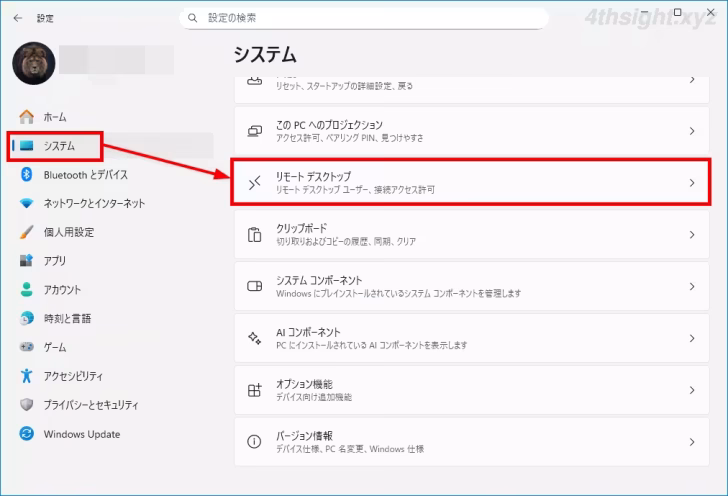Click the Windows Update icon
Screen dimensions: 728x496
coord(27,434)
